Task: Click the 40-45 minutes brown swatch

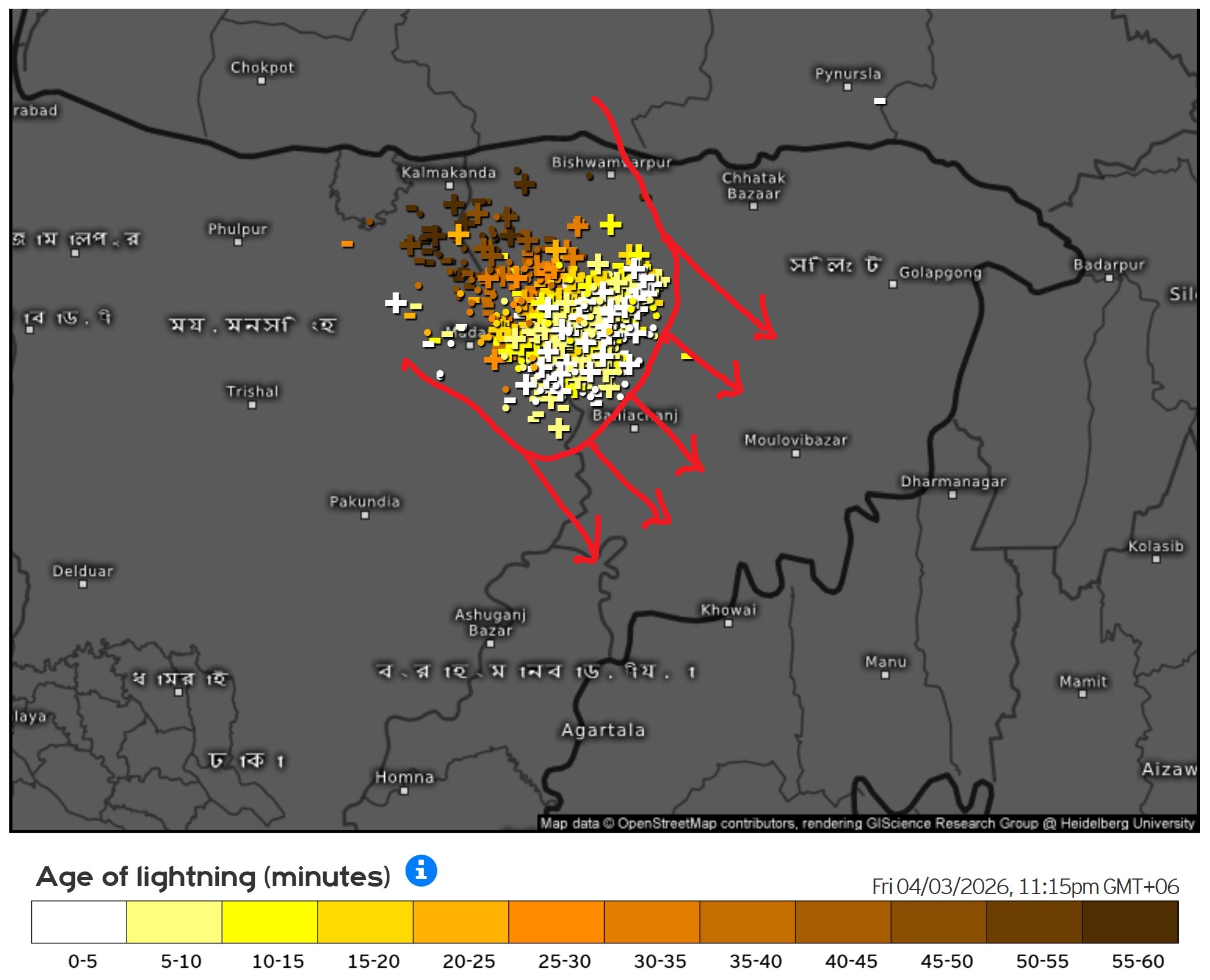Action: point(843,921)
